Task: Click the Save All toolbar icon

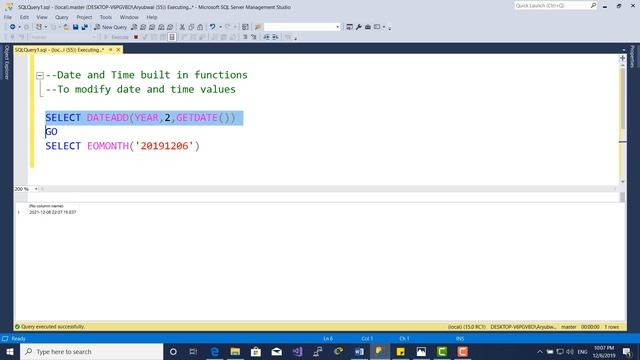Action: pos(84,27)
